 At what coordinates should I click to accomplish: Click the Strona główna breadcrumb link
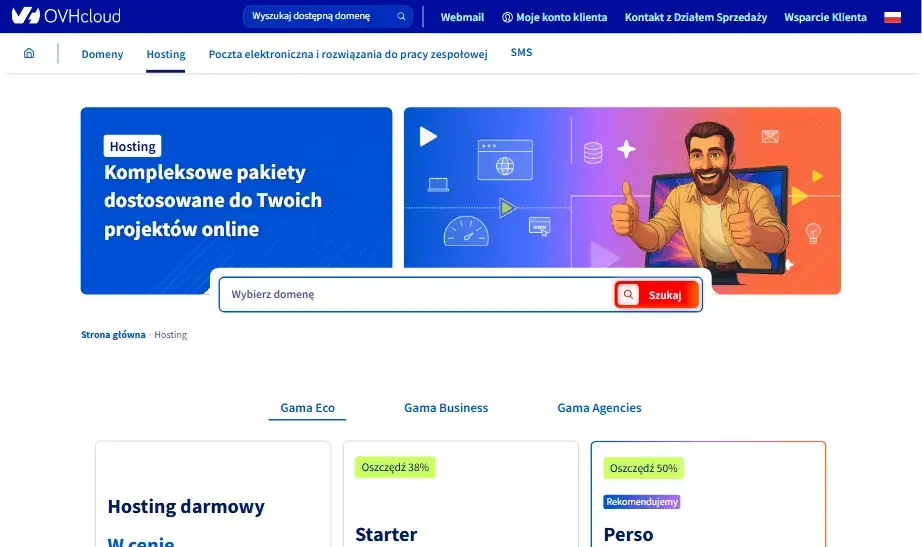[113, 335]
